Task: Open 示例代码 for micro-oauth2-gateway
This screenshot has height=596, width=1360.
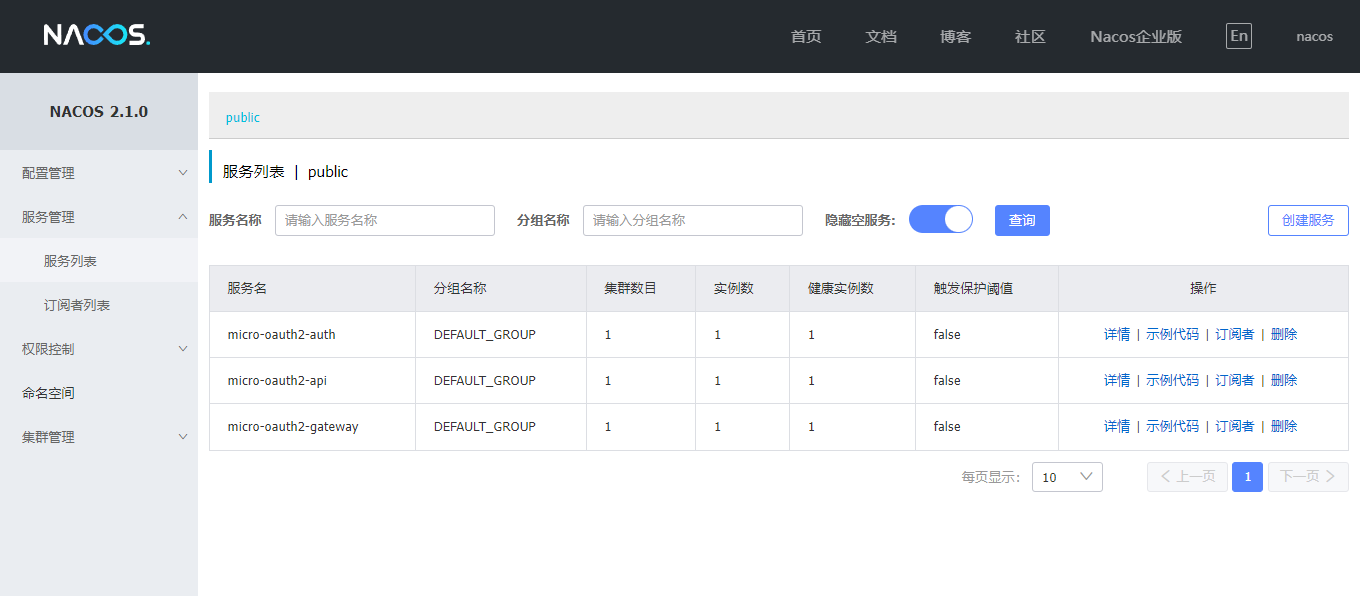Action: [x=1172, y=426]
